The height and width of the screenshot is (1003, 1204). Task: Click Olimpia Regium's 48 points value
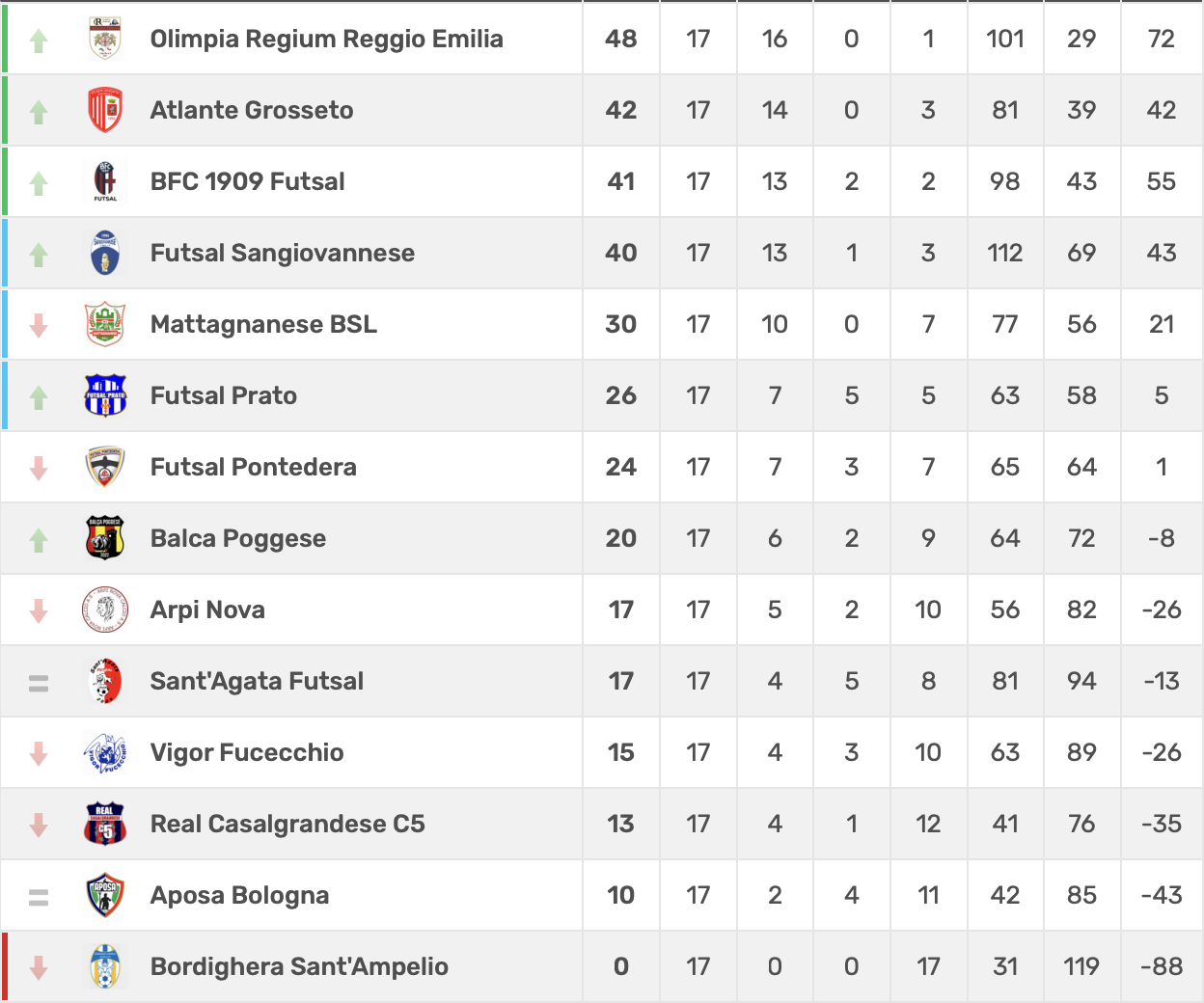point(620,39)
